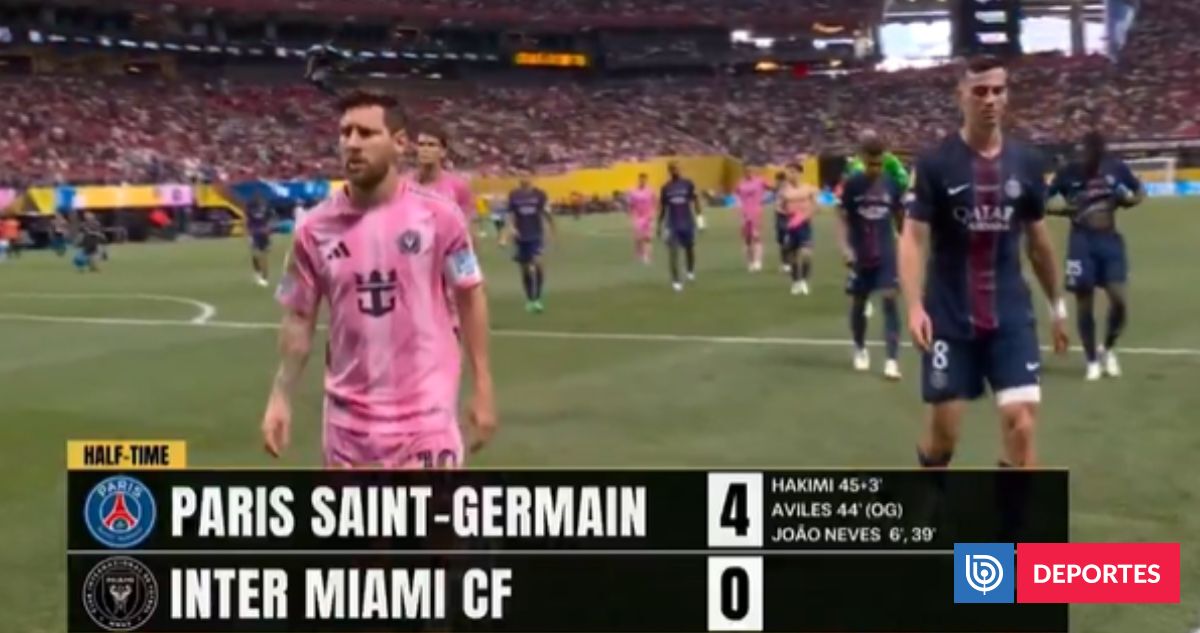
Task: Click the Nike swoosh on navy jersey
Action: tap(958, 189)
